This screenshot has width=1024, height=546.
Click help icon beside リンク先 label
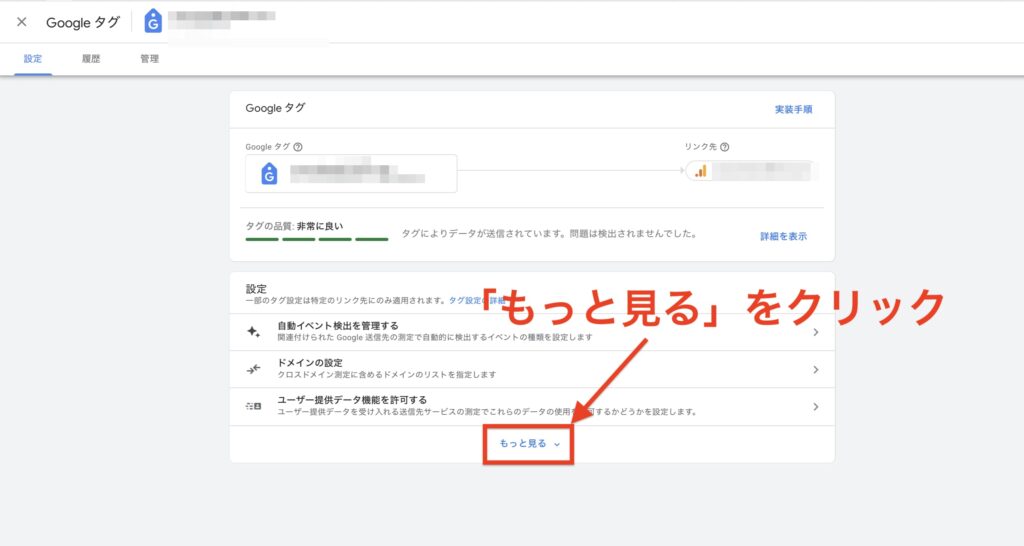[724, 146]
